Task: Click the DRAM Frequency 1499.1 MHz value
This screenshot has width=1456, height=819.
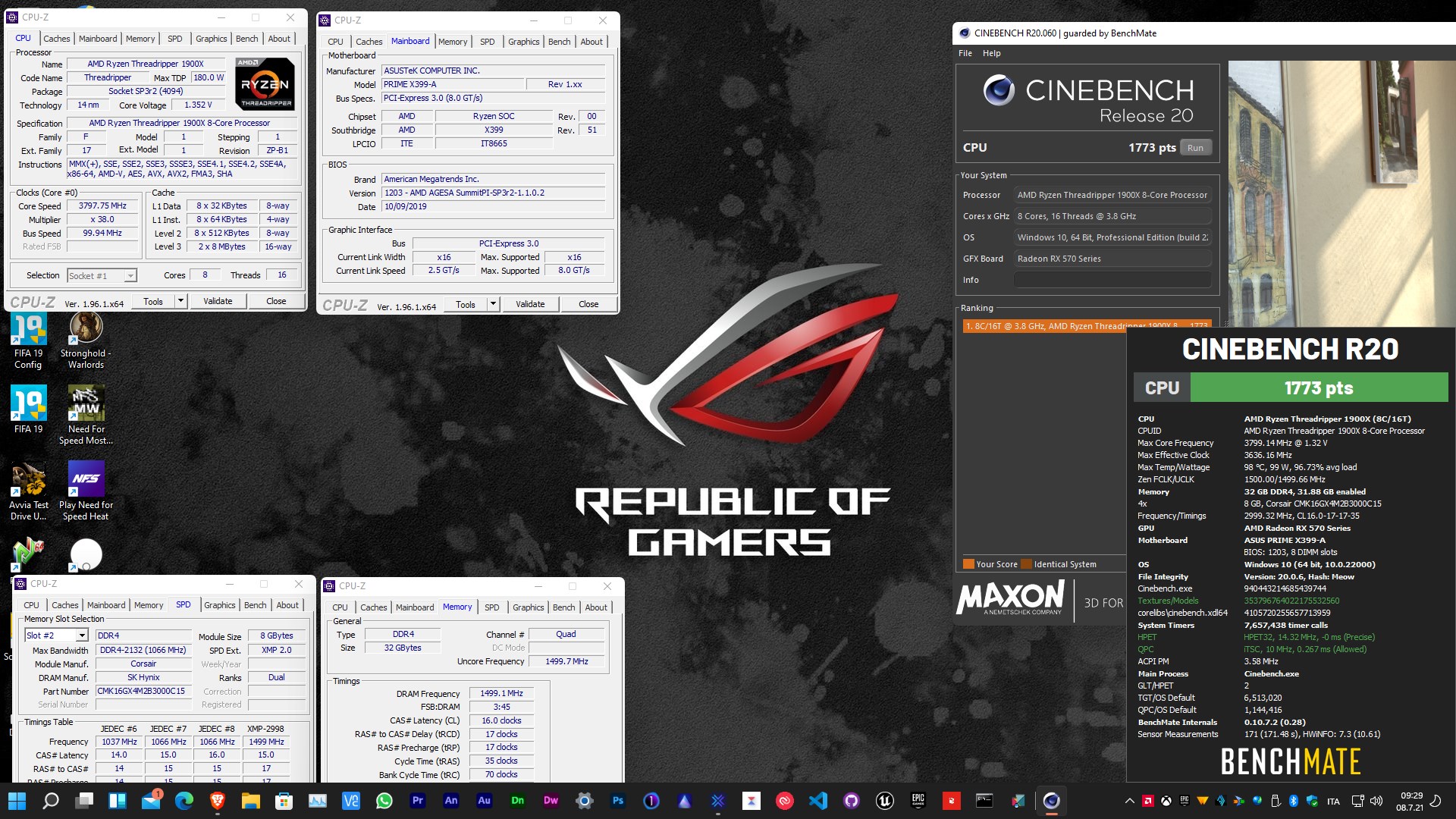Action: (501, 693)
